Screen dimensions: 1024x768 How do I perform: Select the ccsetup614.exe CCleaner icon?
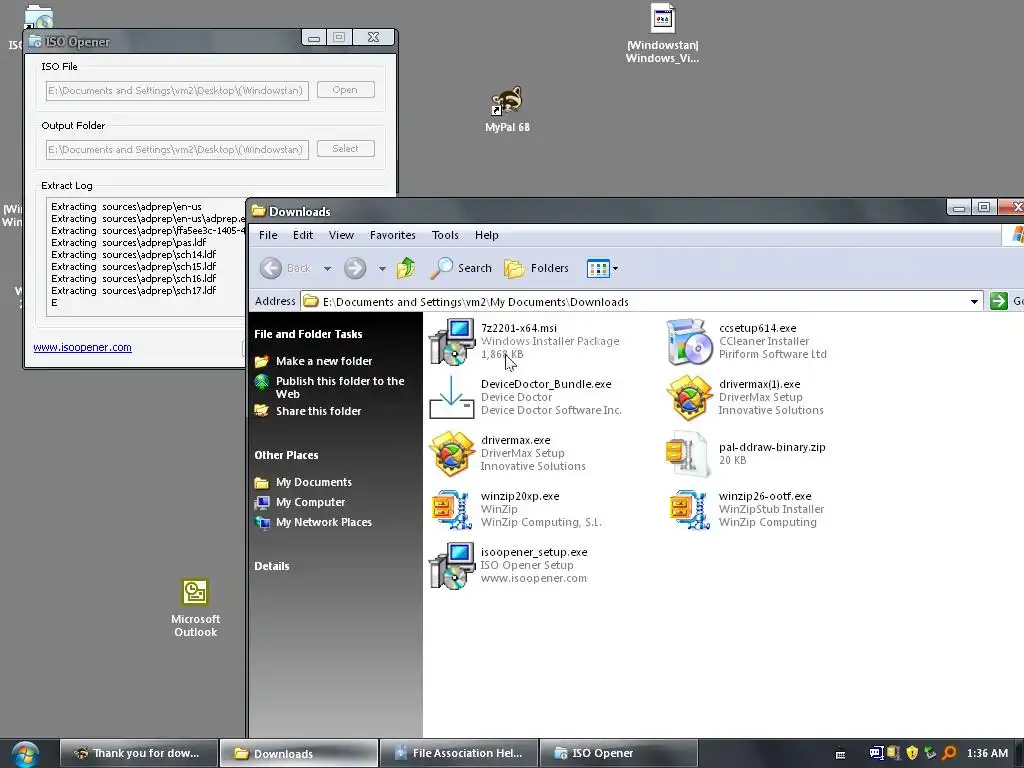pos(690,342)
